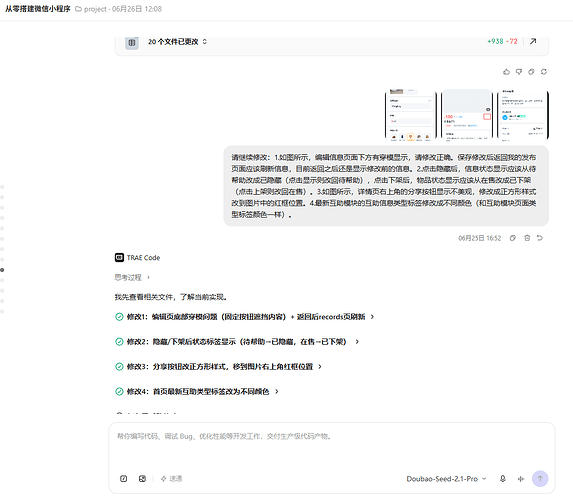Open first attached screenshot thumbnail
Screen dimensions: 573x500
point(410,114)
